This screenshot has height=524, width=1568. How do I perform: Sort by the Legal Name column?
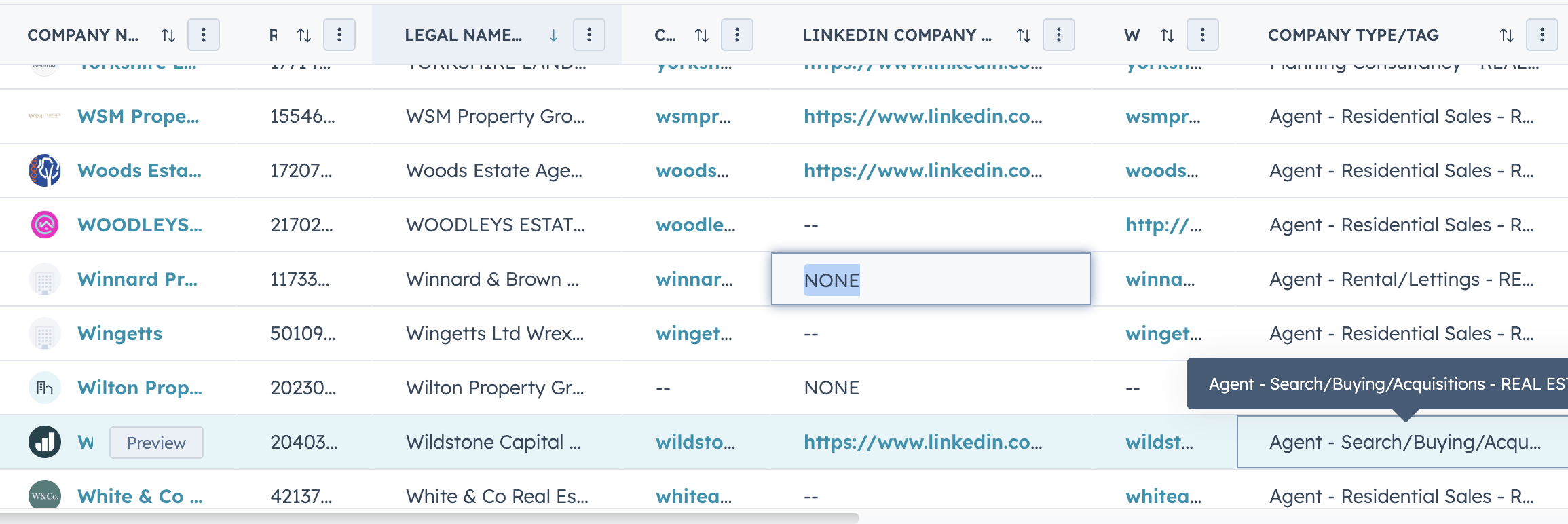click(553, 35)
